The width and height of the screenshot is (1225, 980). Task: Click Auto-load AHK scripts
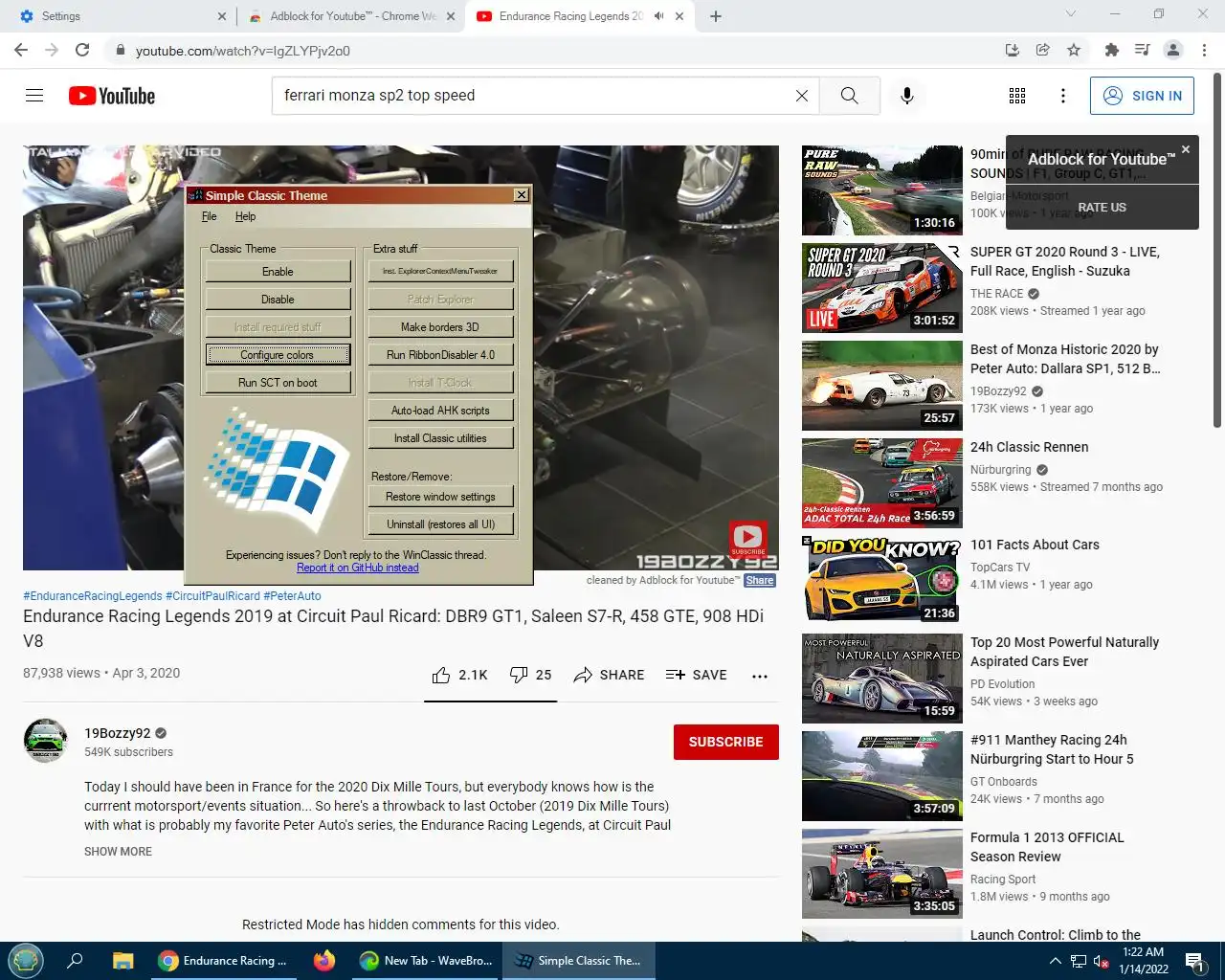pyautogui.click(x=440, y=411)
